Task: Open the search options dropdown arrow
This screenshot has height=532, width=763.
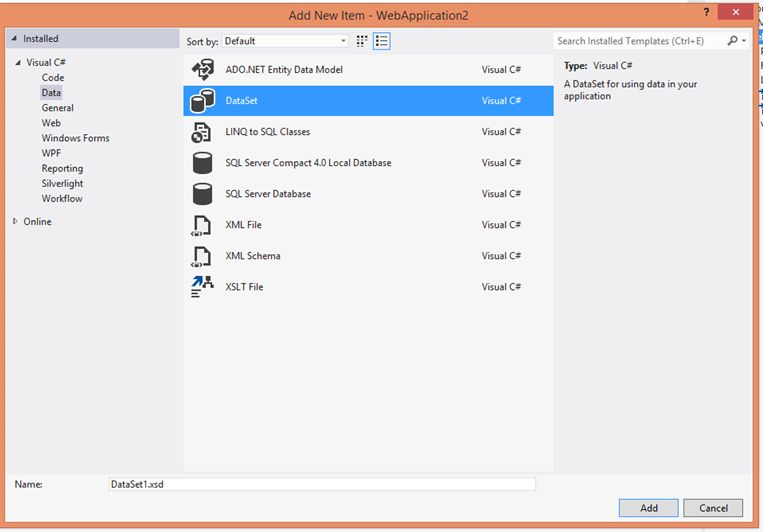Action: point(744,41)
